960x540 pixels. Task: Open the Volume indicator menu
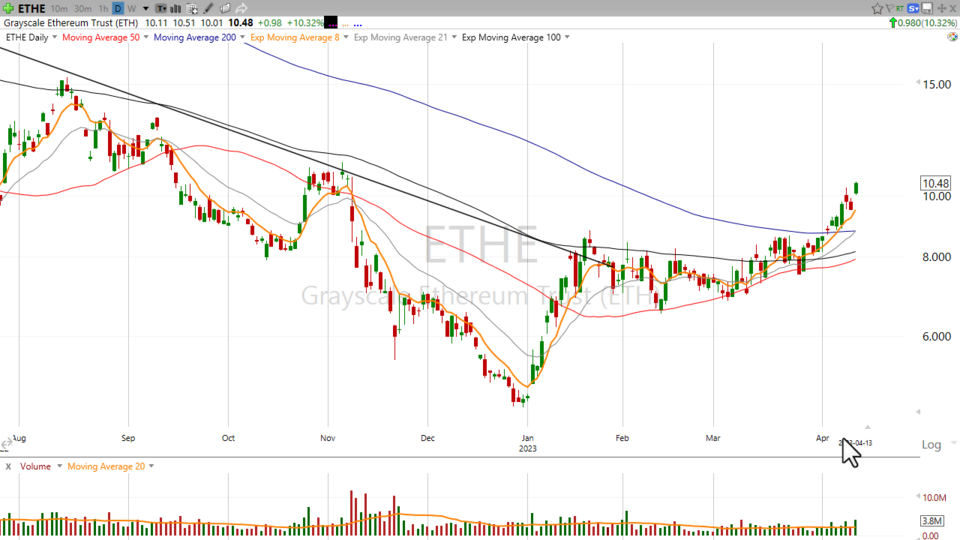(59, 466)
